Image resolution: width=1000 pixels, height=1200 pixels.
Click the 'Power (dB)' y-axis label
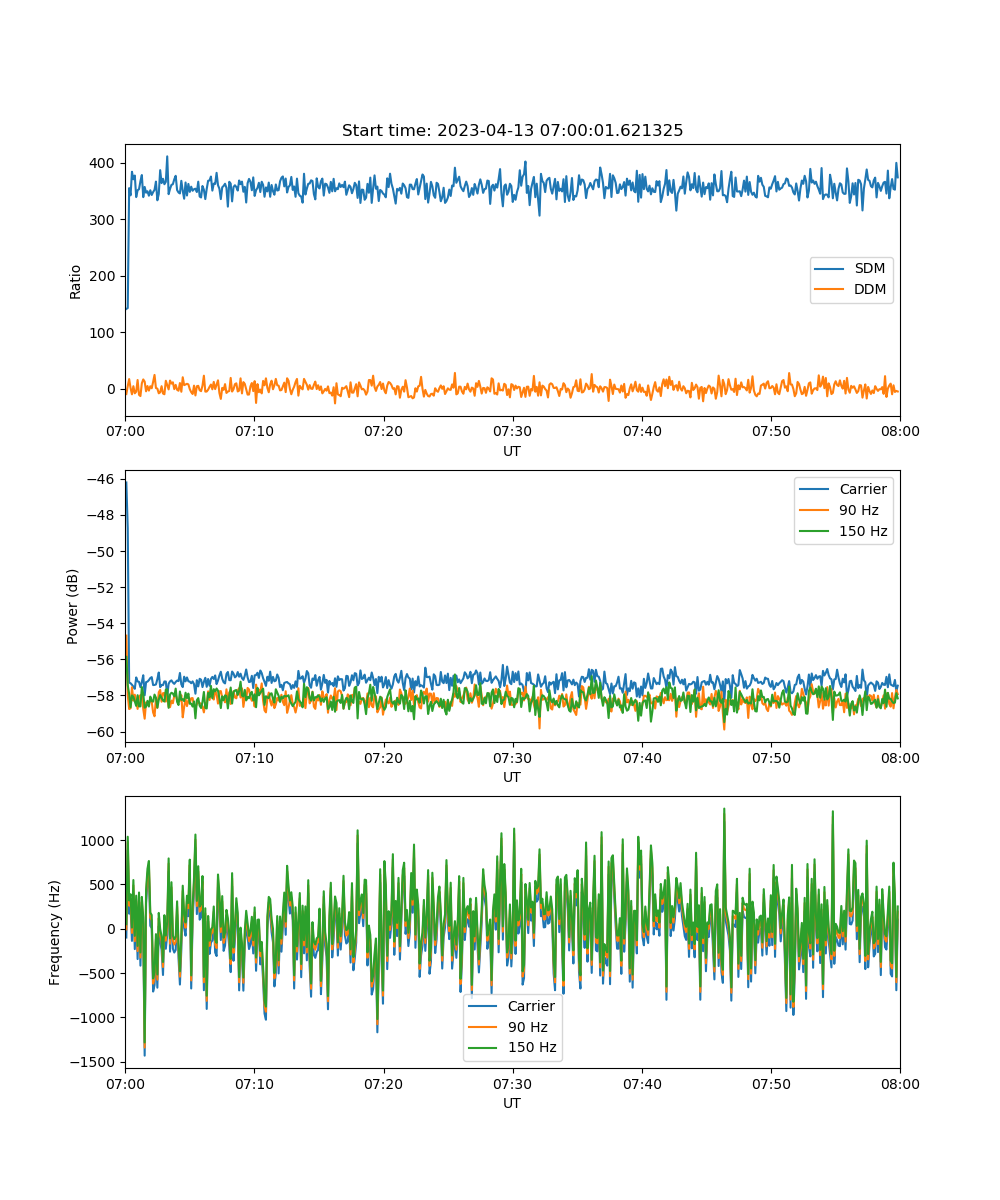coord(74,606)
